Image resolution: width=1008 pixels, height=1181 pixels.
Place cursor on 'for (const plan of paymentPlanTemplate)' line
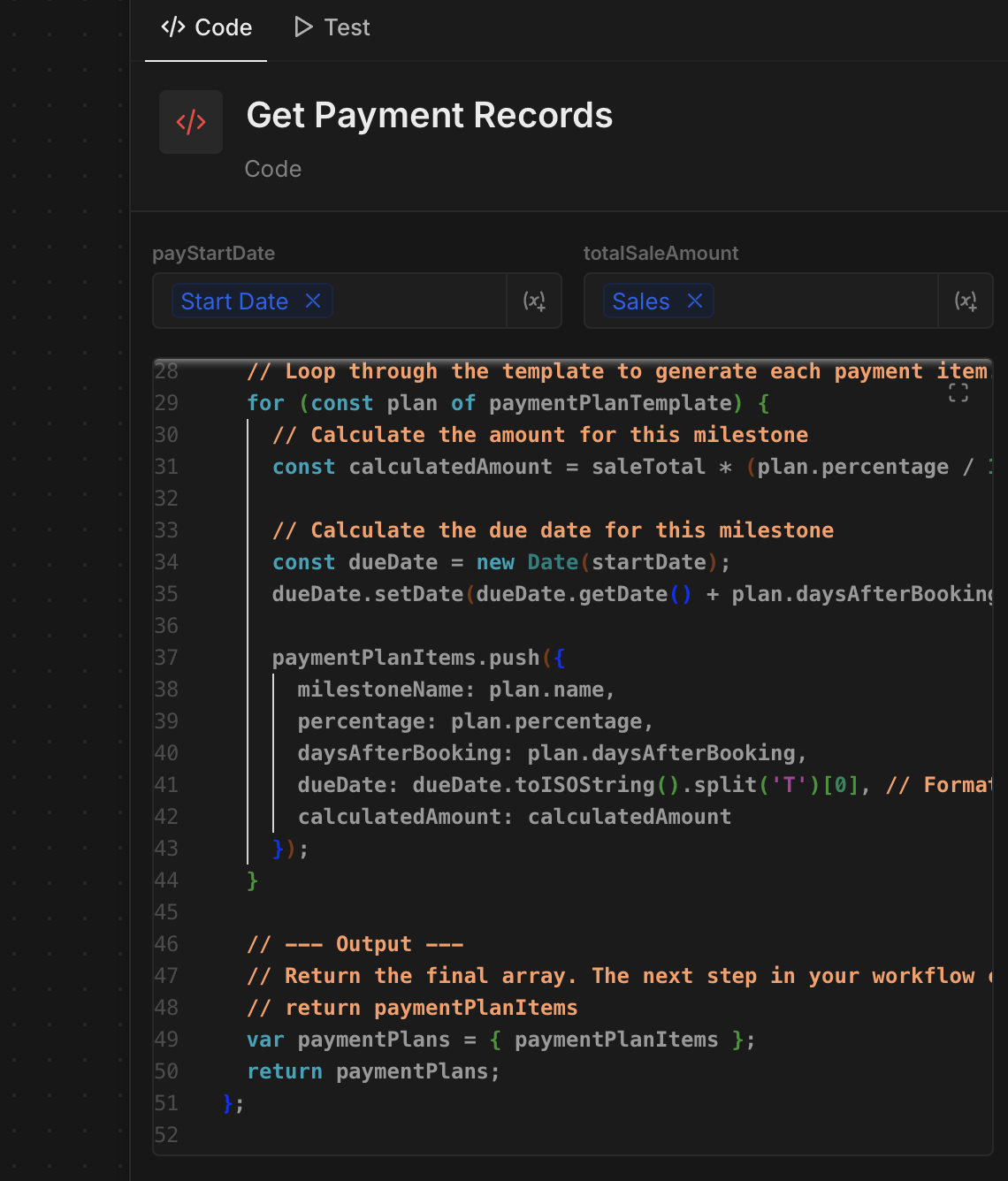(x=508, y=403)
